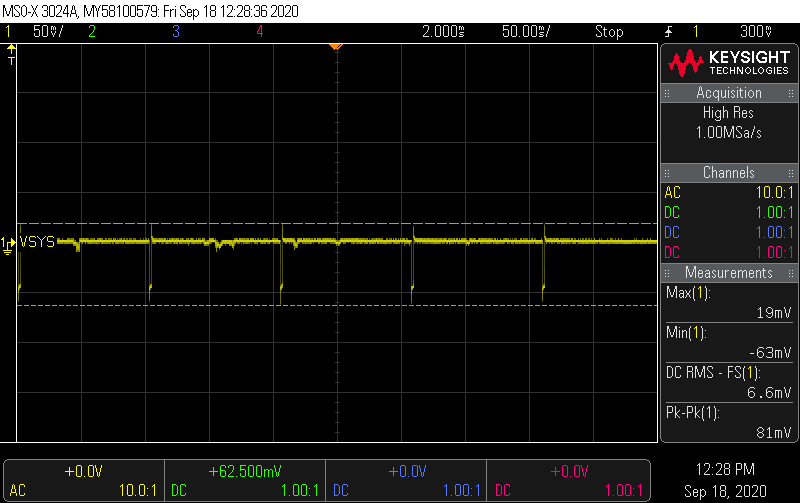Click the Max(1) 19mV measurement
The height and width of the screenshot is (503, 800).
[729, 303]
